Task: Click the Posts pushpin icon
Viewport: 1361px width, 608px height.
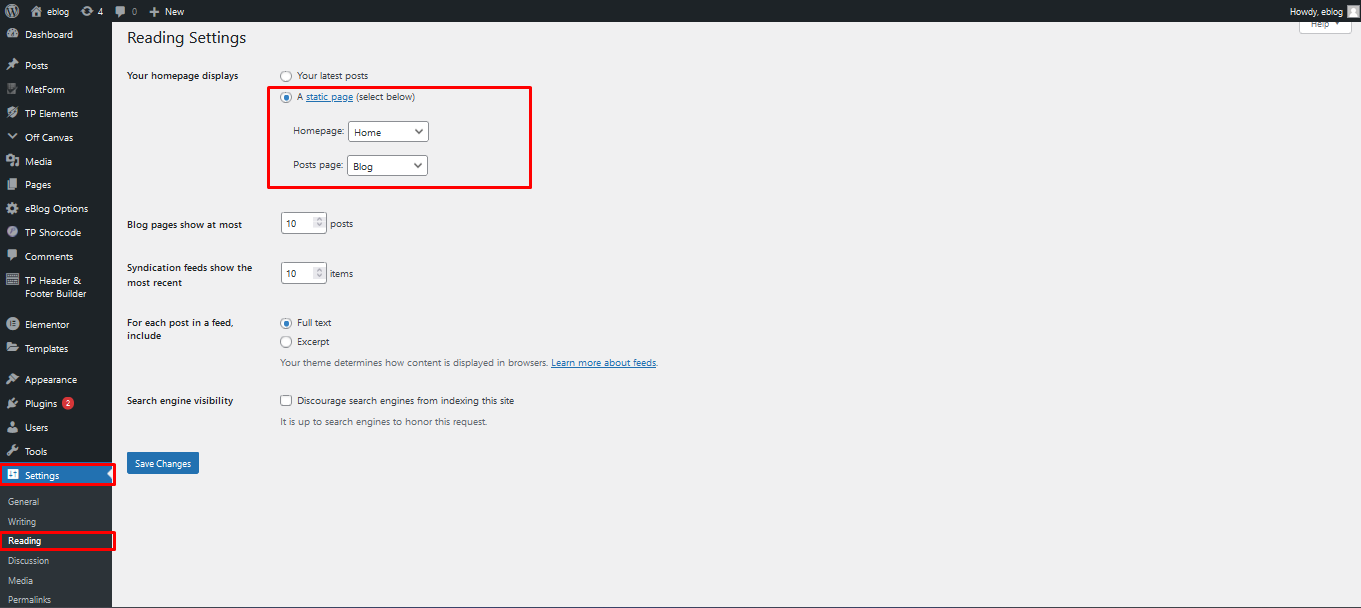Action: (13, 65)
